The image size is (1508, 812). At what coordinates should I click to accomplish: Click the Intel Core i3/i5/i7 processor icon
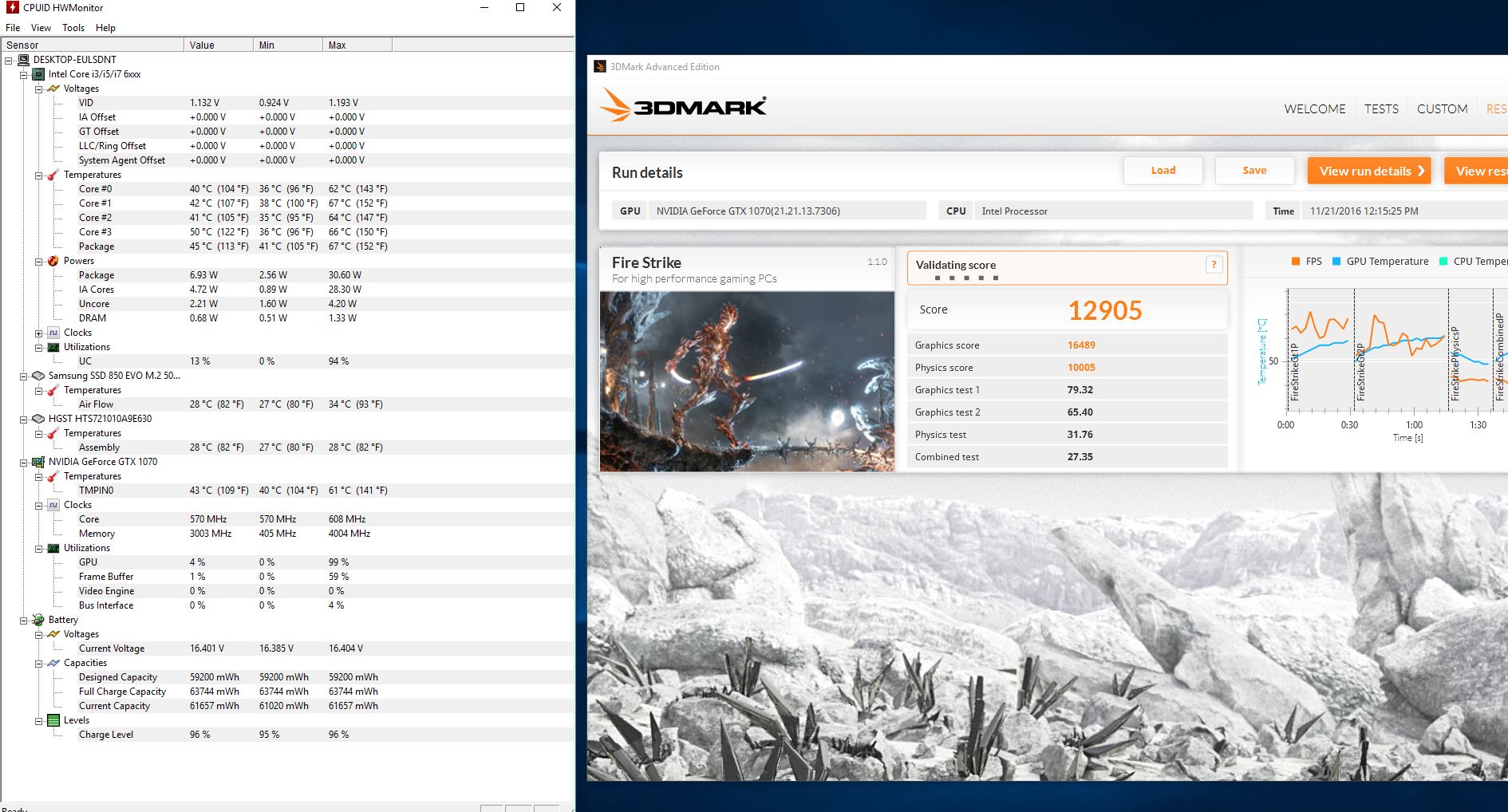38,74
